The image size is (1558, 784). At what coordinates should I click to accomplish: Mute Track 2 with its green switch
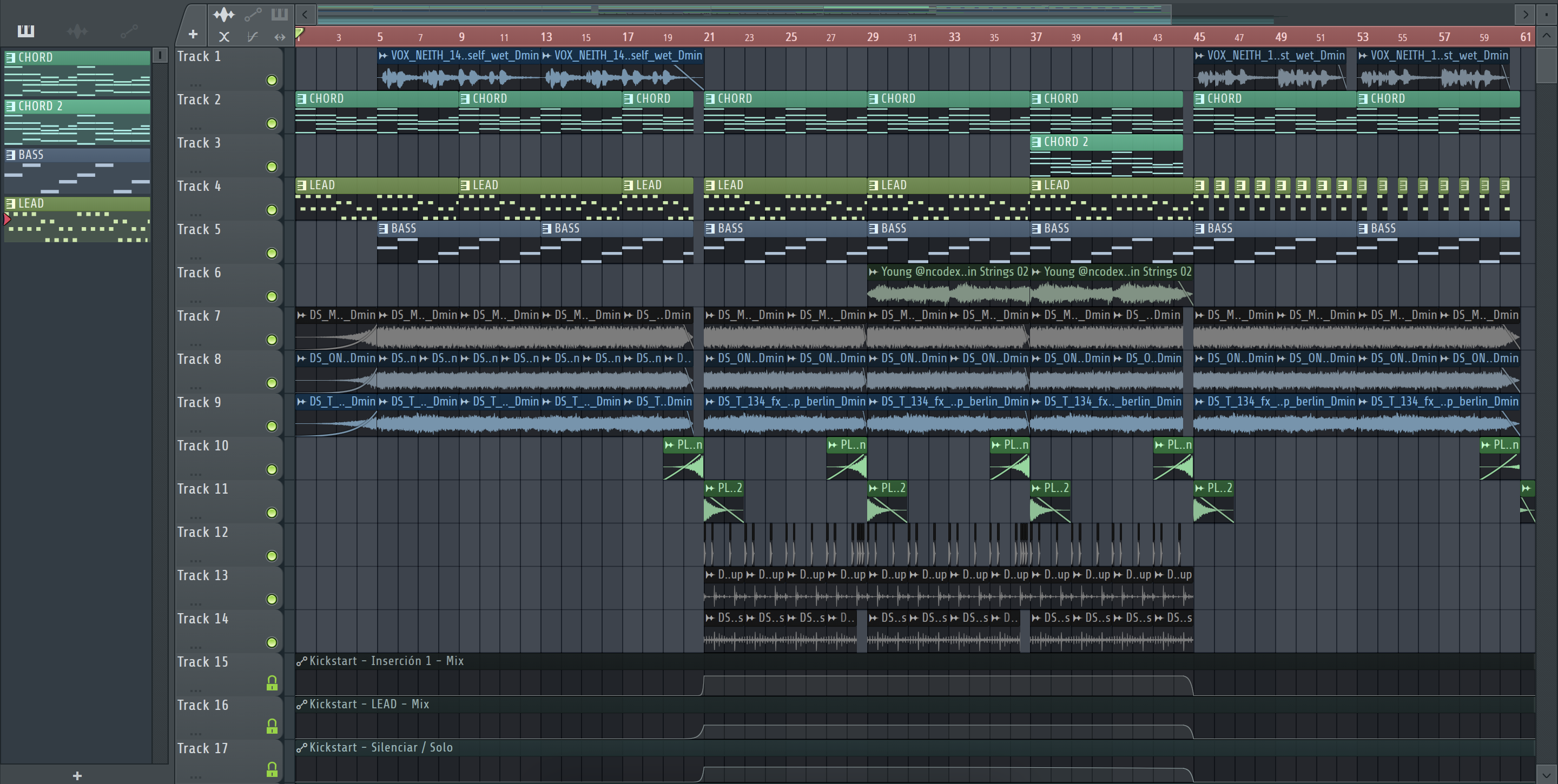click(x=272, y=123)
